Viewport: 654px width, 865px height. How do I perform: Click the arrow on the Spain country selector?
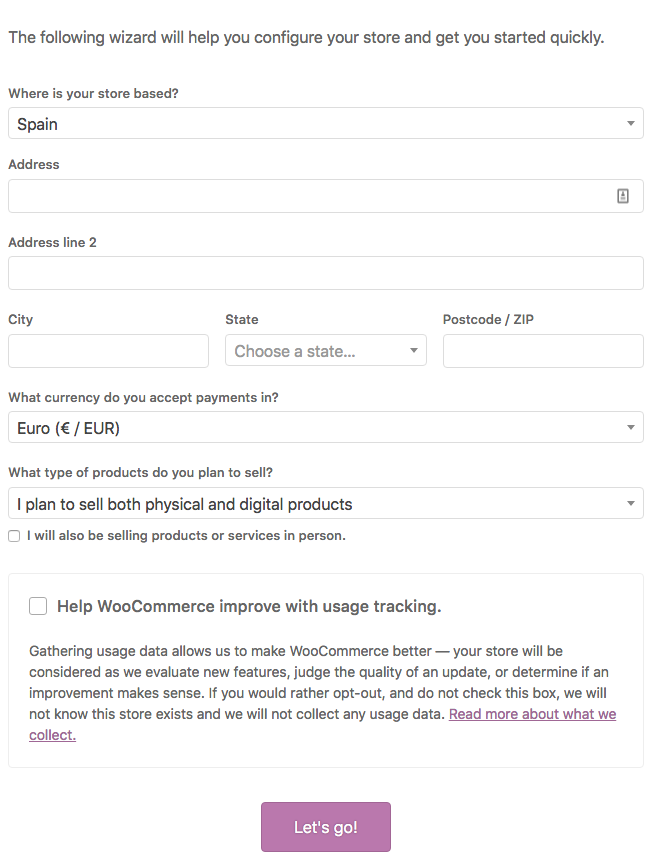pyautogui.click(x=631, y=124)
